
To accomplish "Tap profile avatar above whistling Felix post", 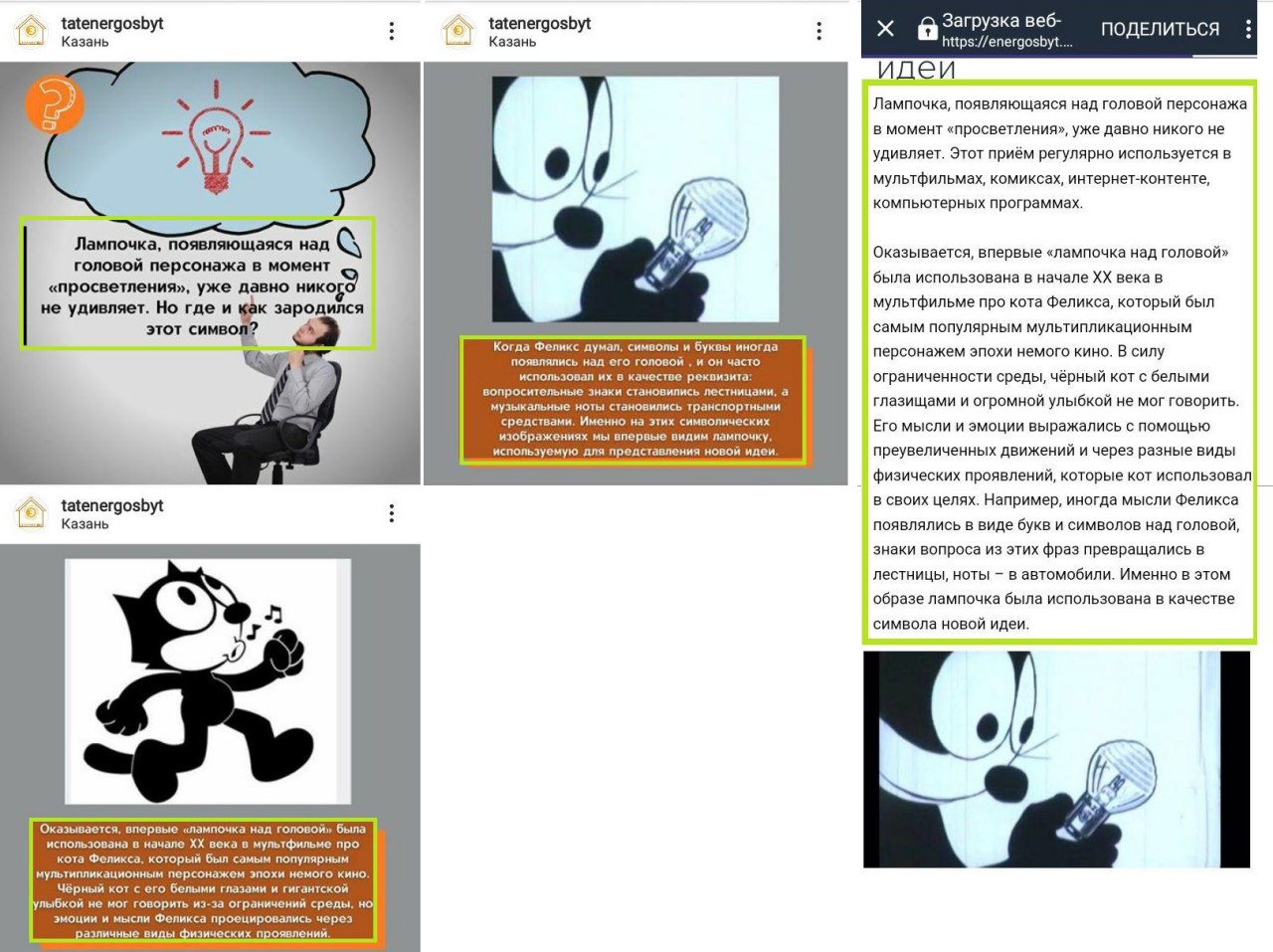I will [x=32, y=513].
